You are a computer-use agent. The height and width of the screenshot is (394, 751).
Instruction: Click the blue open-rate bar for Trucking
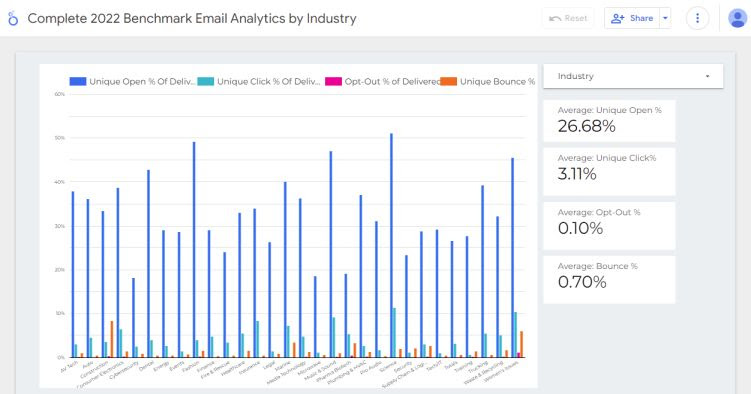[482, 271]
